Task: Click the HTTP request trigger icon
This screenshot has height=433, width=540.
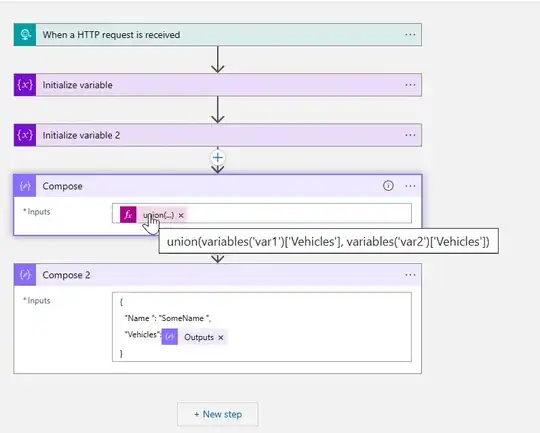Action: coord(25,34)
